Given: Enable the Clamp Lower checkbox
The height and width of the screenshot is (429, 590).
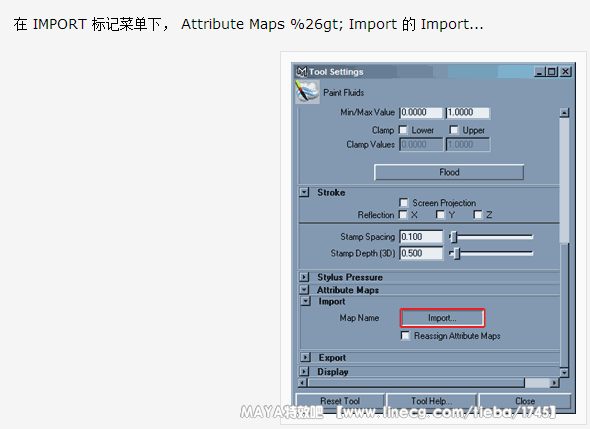Looking at the screenshot, I should tap(403, 130).
